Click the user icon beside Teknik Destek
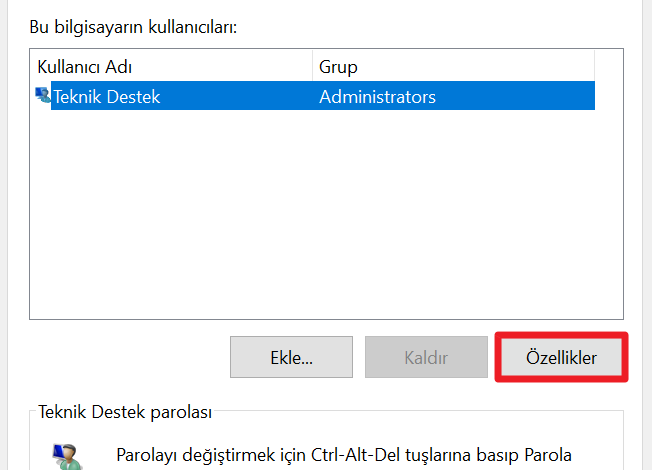This screenshot has height=470, width=652. tap(42, 97)
